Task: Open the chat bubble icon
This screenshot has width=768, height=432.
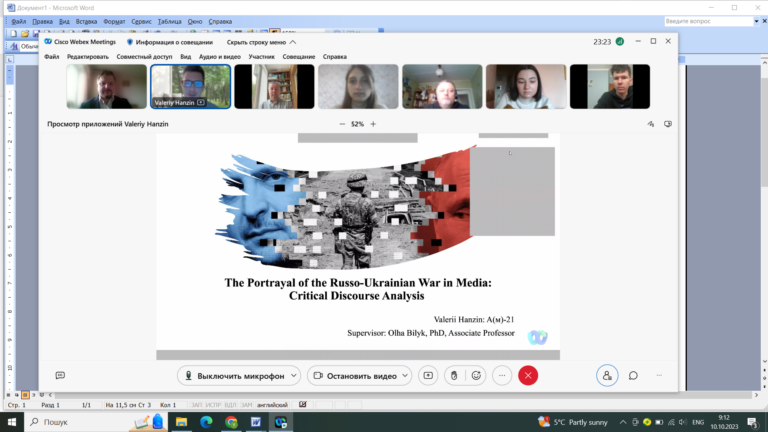Action: click(633, 376)
